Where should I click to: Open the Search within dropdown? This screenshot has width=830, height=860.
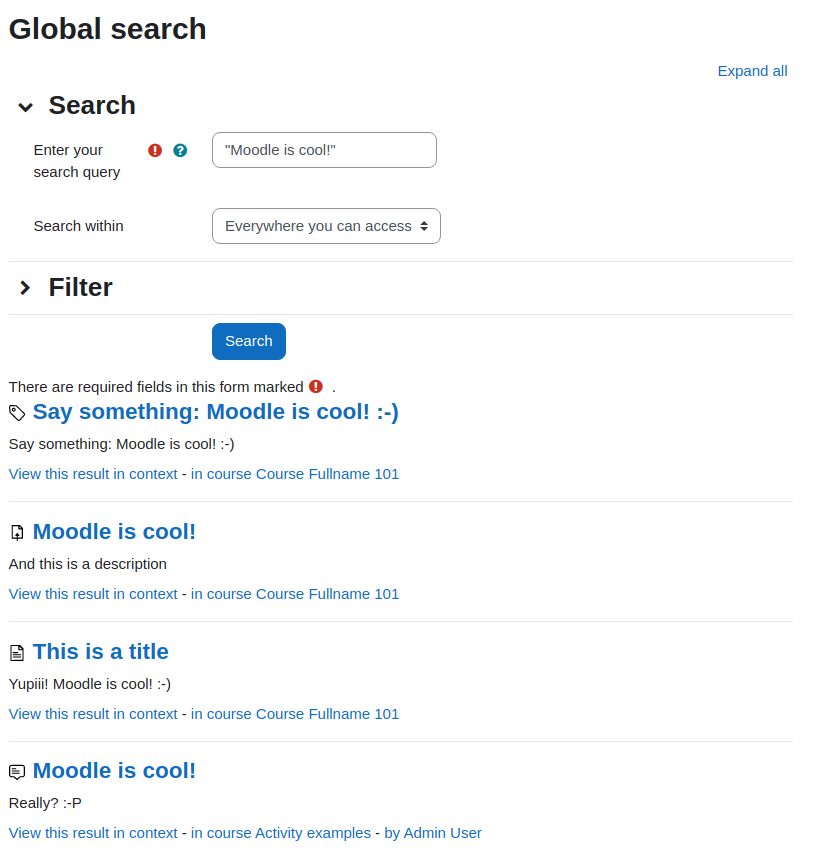tap(326, 226)
